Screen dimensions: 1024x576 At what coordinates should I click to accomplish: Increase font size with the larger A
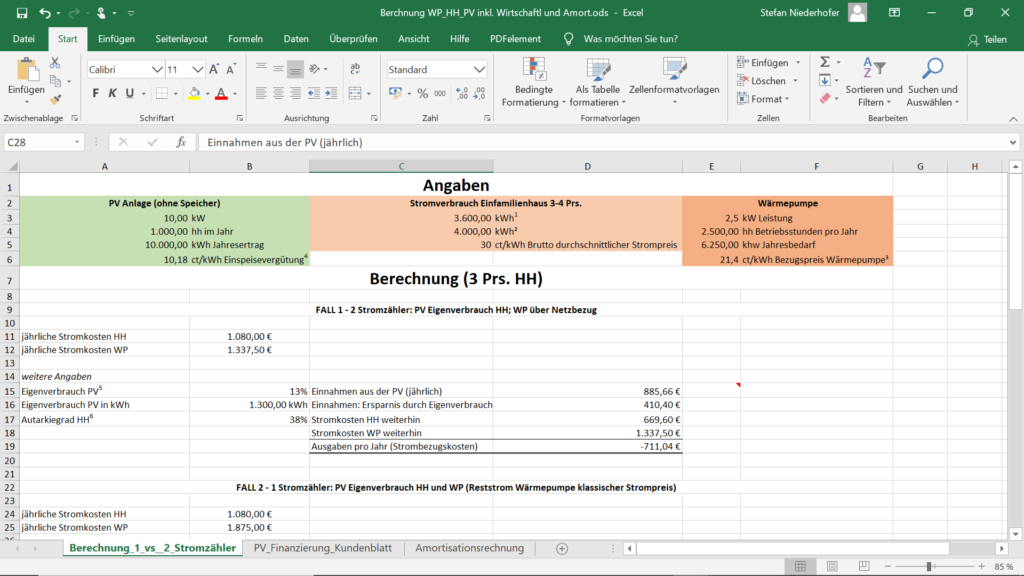coord(214,69)
